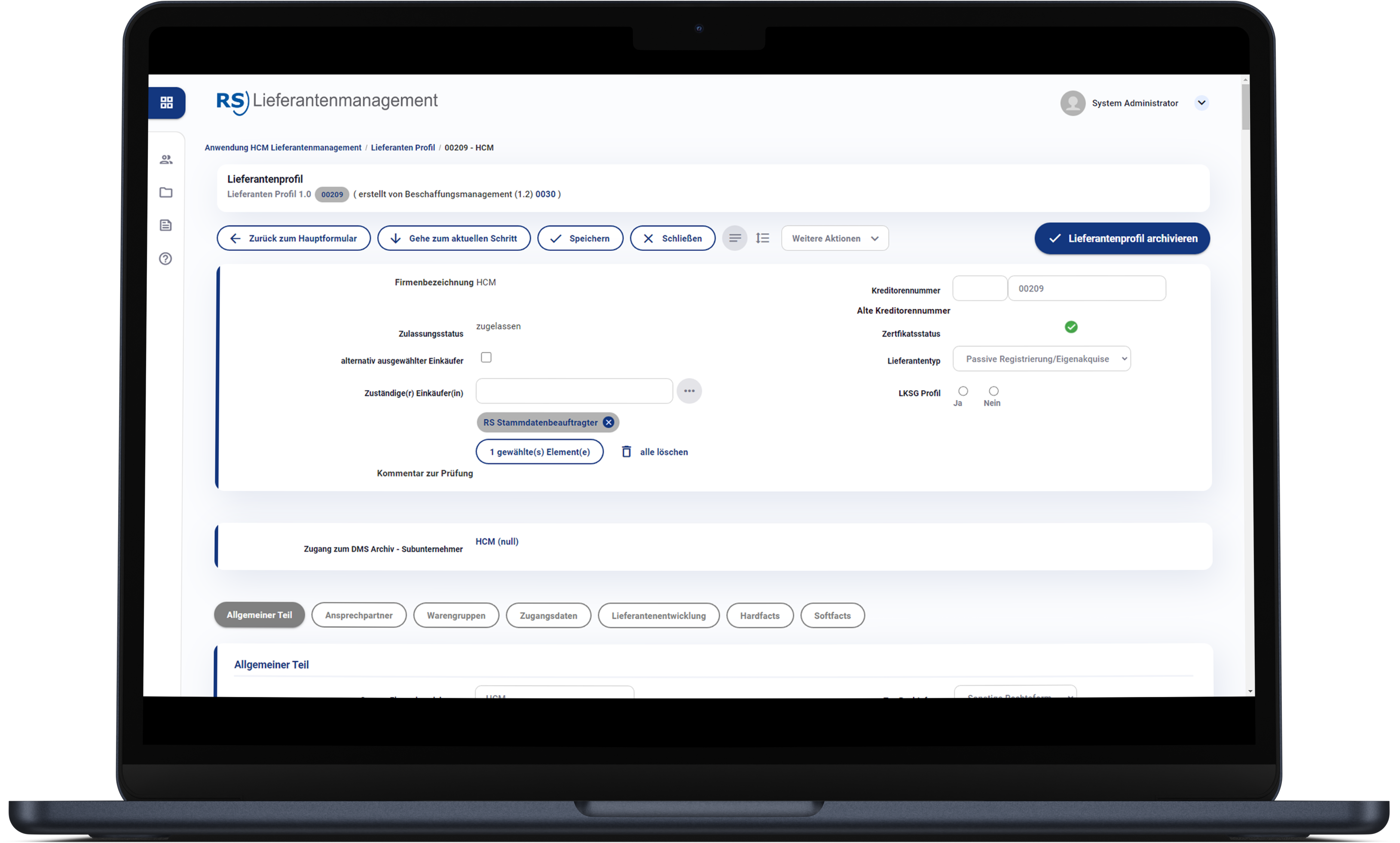Switch to the Ansprechpartner tab
Image resolution: width=1400 pixels, height=843 pixels.
358,615
